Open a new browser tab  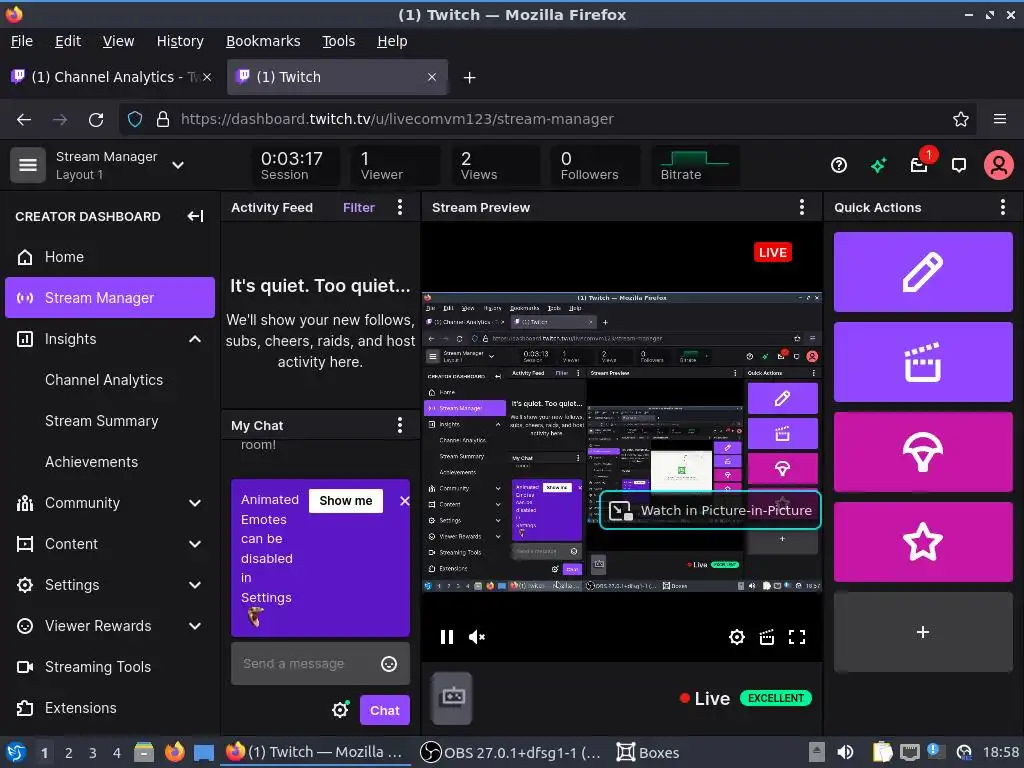click(469, 78)
